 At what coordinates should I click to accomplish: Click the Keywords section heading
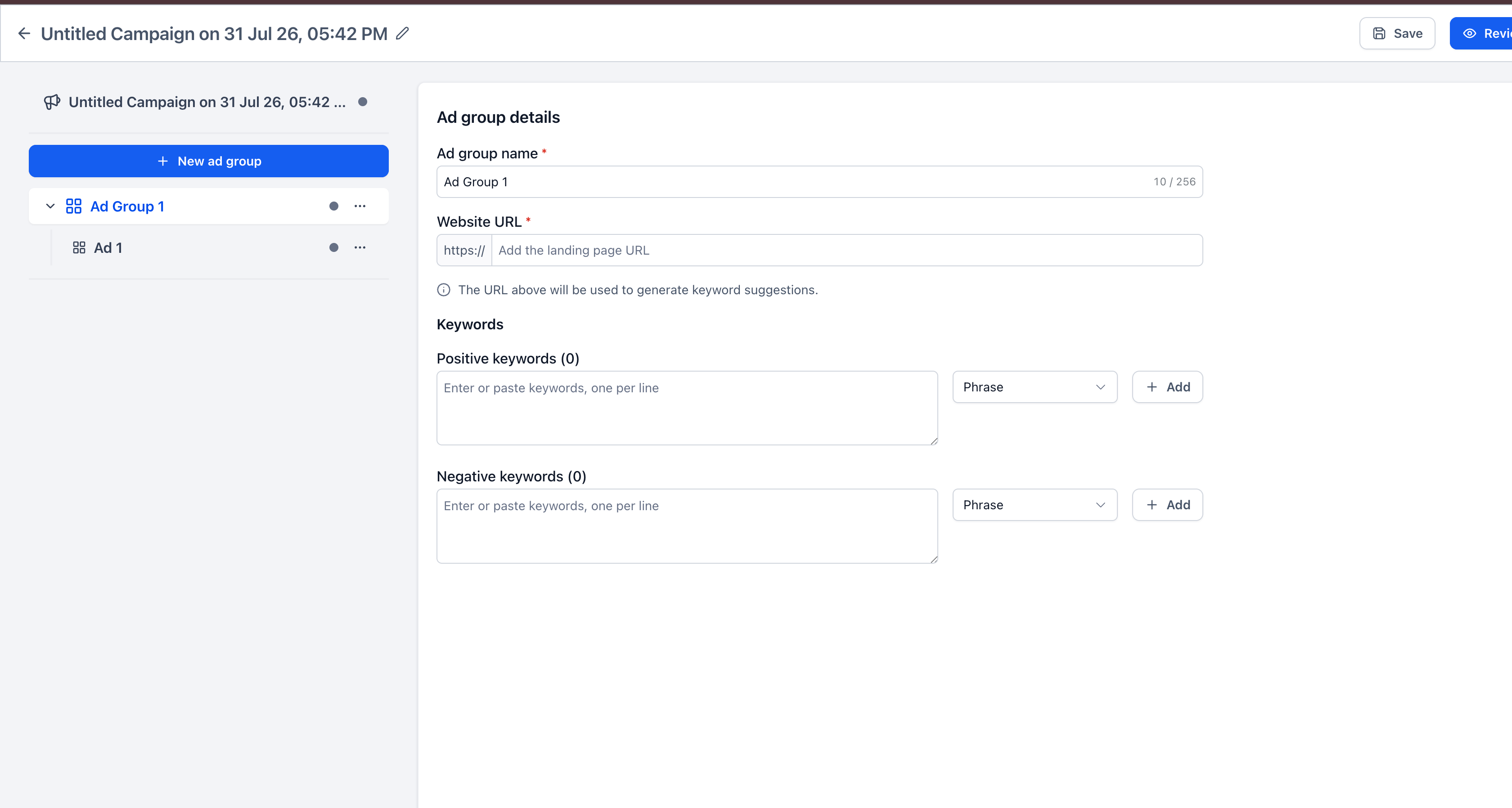[x=470, y=324]
